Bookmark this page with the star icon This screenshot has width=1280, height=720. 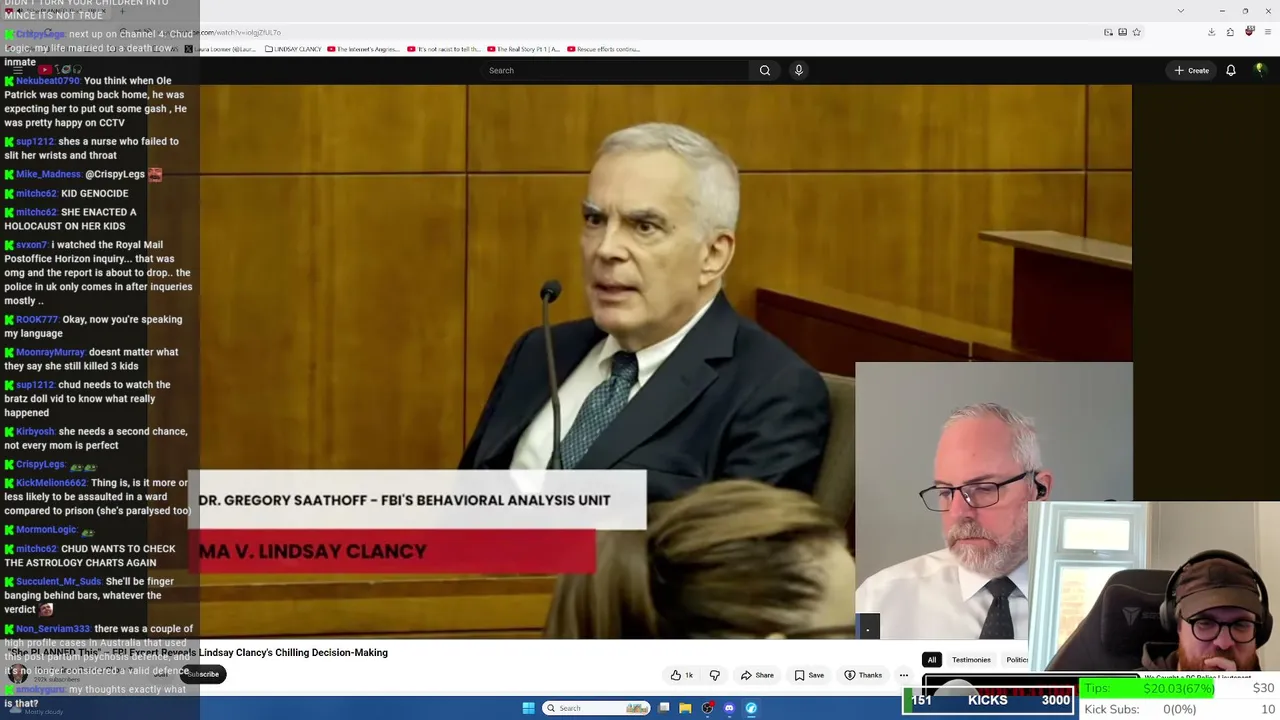[1137, 32]
